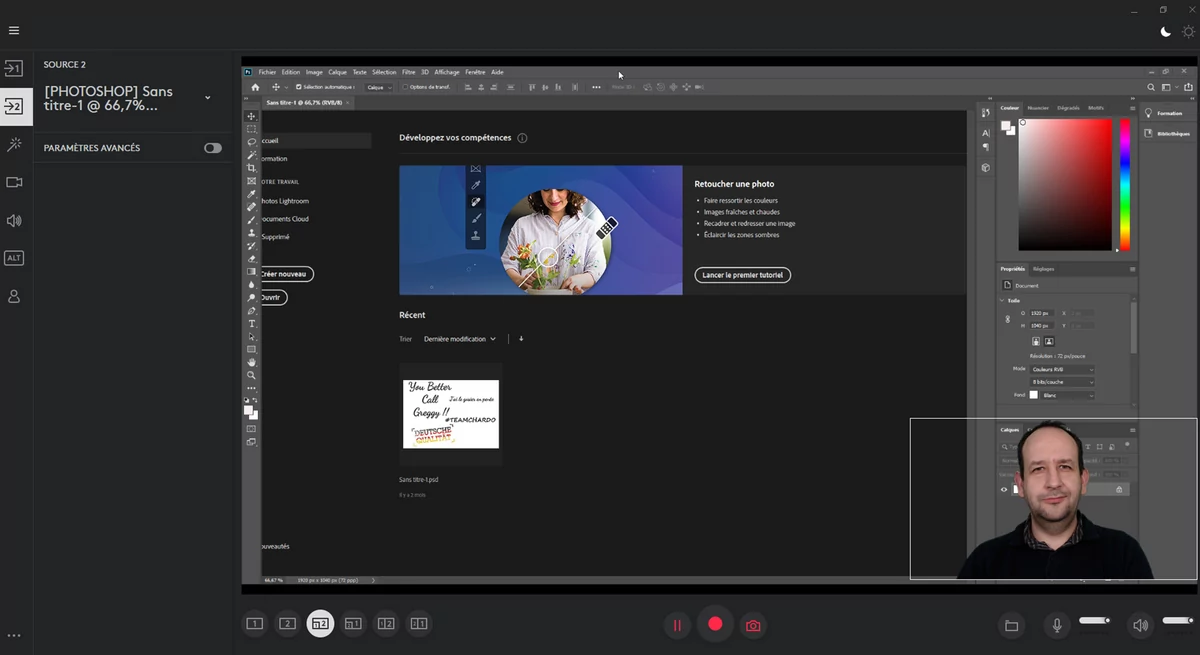The image size is (1200, 655).
Task: Open the user account sidebar icon
Action: pos(14,297)
